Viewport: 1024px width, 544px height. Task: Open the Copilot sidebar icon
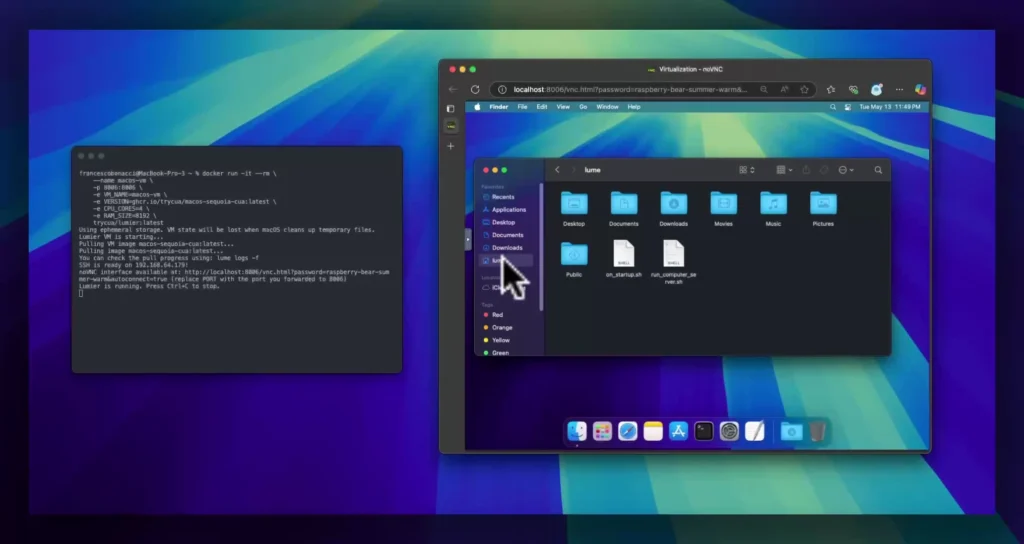[920, 89]
